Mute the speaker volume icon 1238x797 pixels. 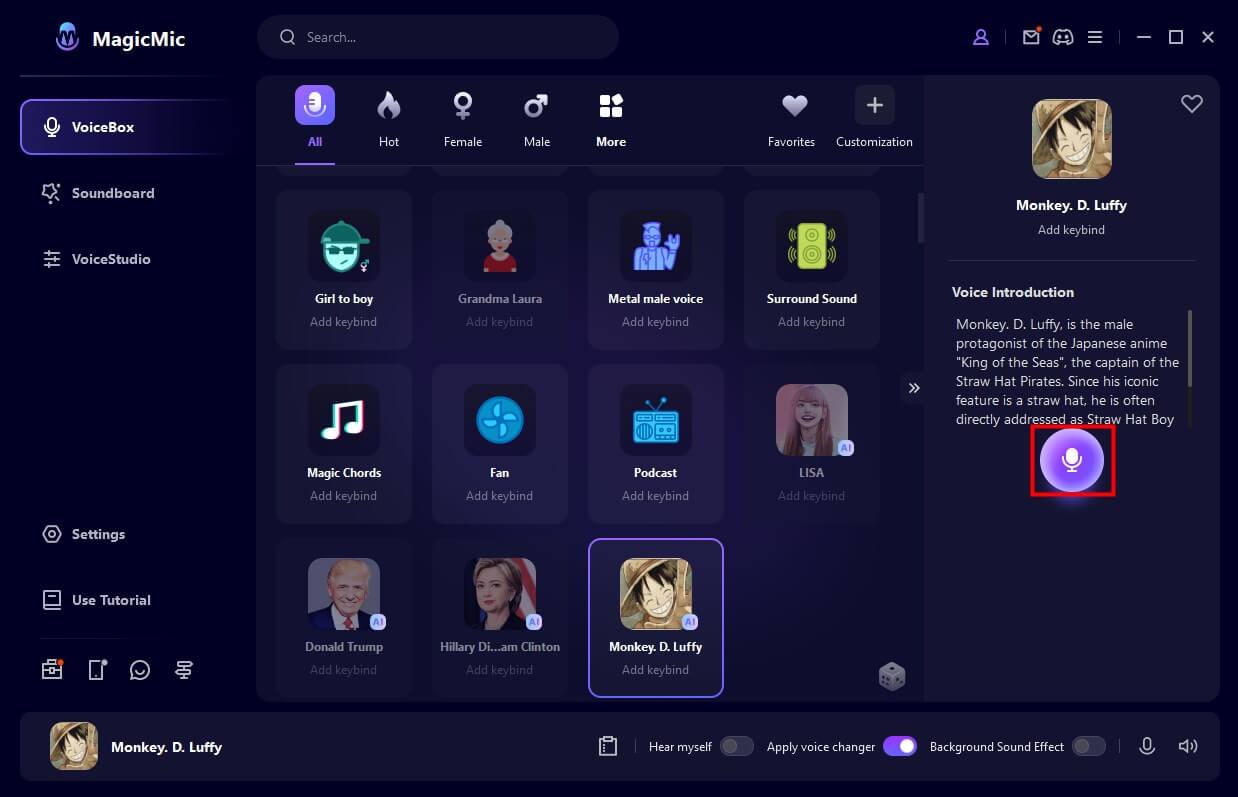tap(1188, 746)
